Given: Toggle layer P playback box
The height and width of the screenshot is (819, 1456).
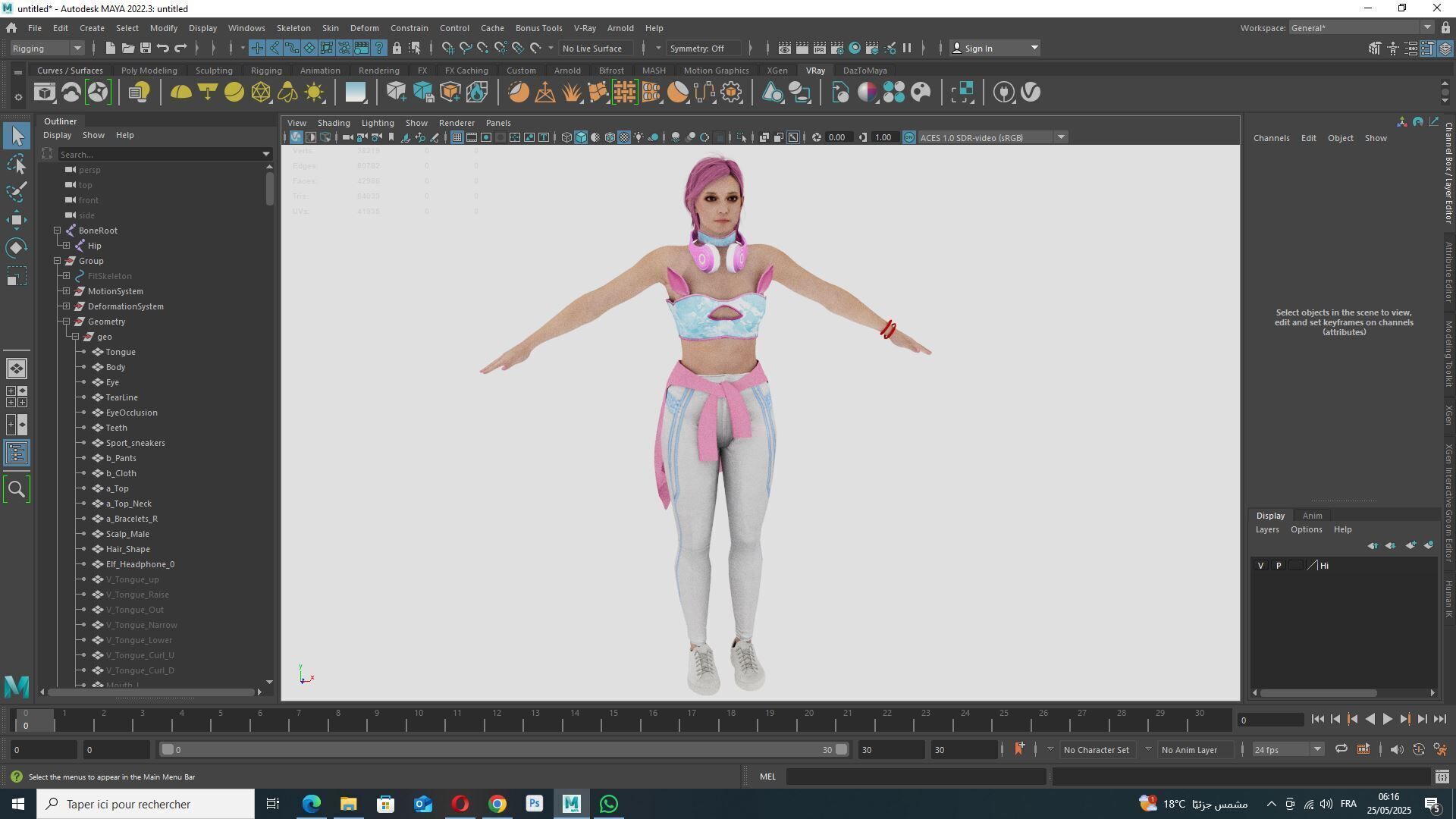Looking at the screenshot, I should pos(1279,566).
